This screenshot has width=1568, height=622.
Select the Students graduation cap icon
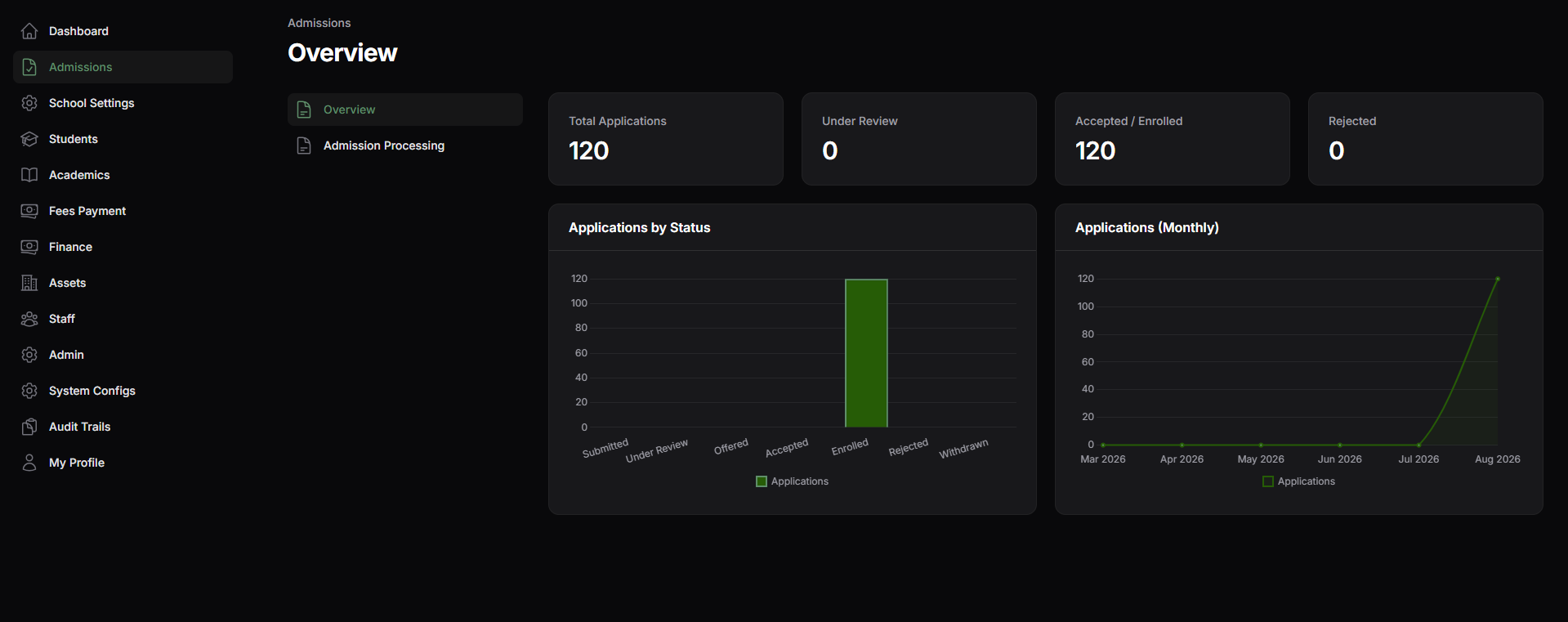29,139
